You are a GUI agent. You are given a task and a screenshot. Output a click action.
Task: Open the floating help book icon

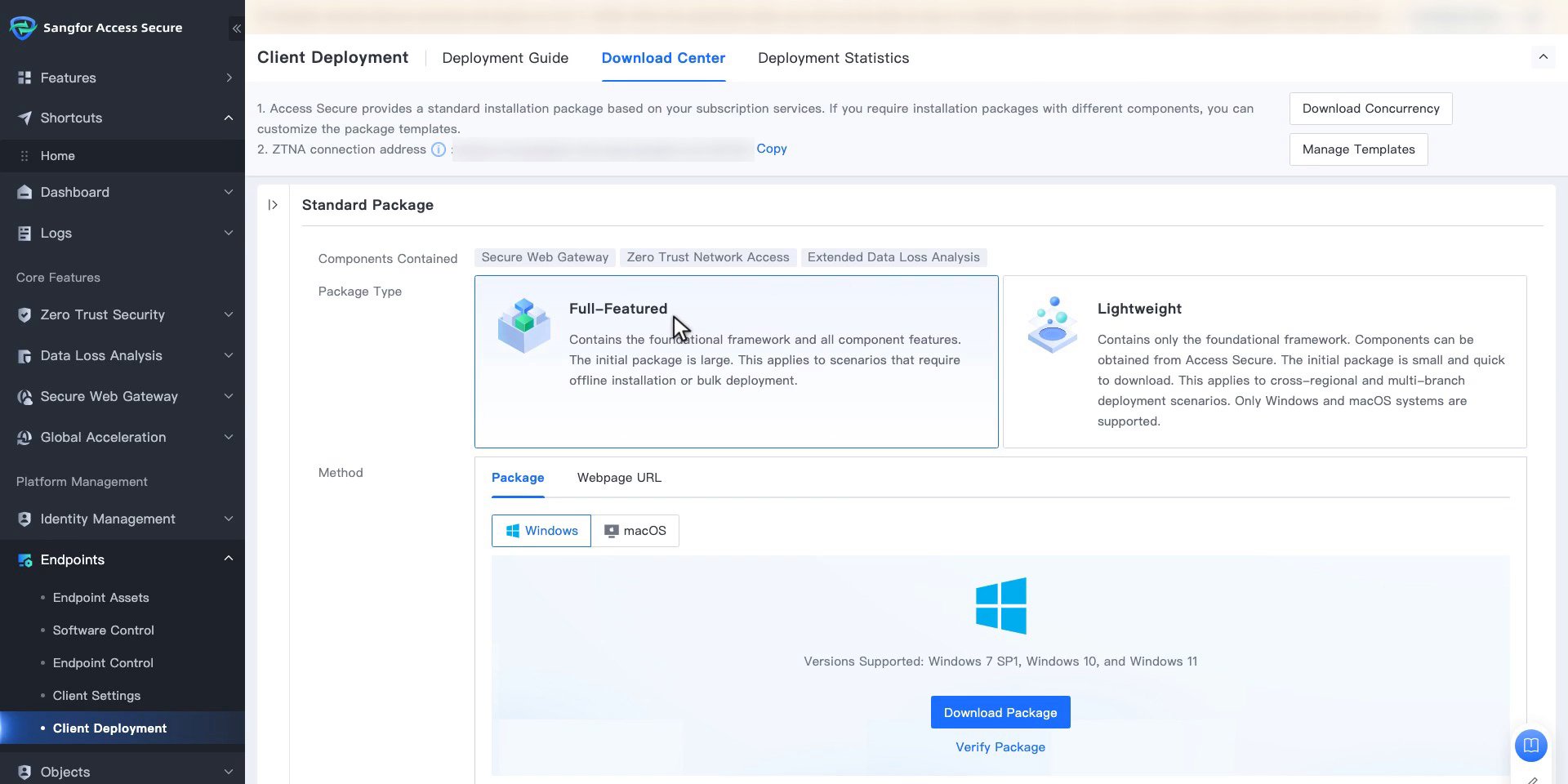1531,745
